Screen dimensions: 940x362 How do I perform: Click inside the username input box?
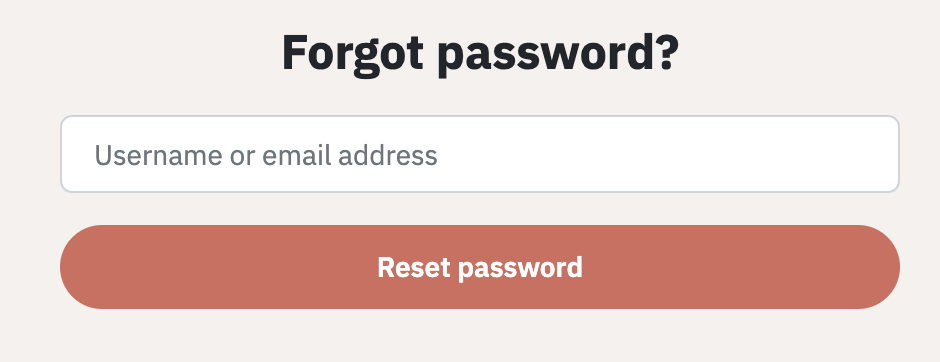(x=480, y=154)
